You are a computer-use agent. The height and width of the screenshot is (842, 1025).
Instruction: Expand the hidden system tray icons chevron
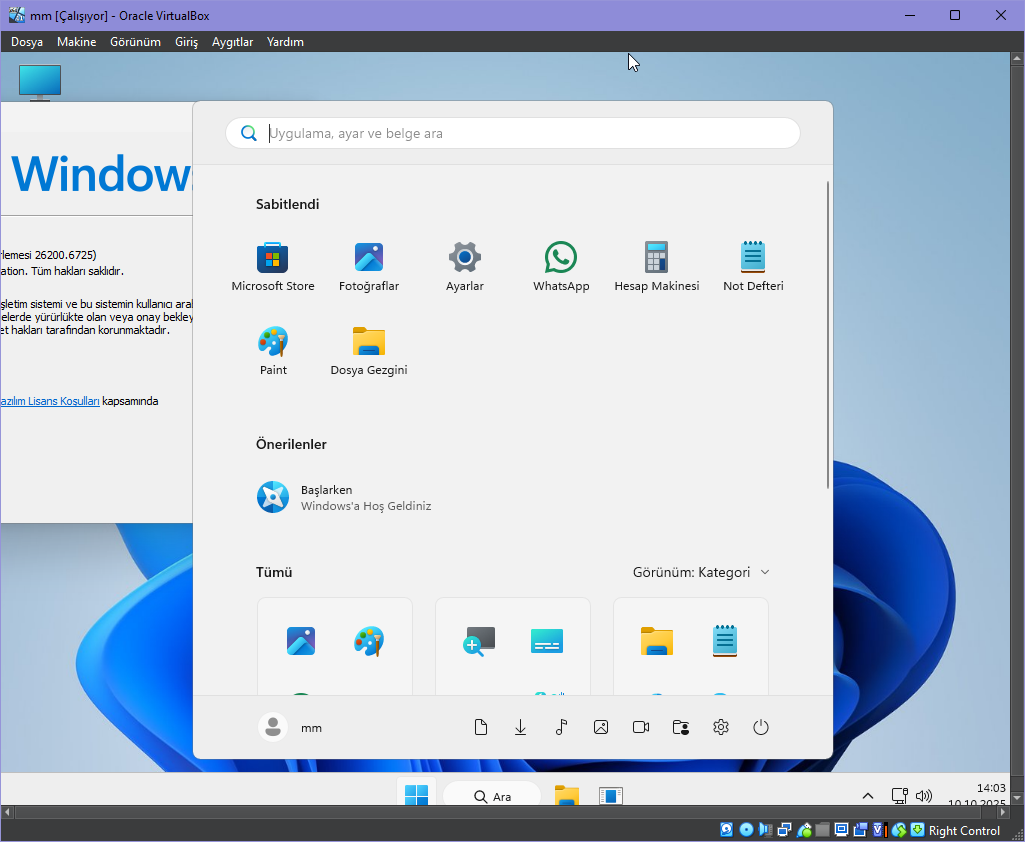(x=867, y=796)
